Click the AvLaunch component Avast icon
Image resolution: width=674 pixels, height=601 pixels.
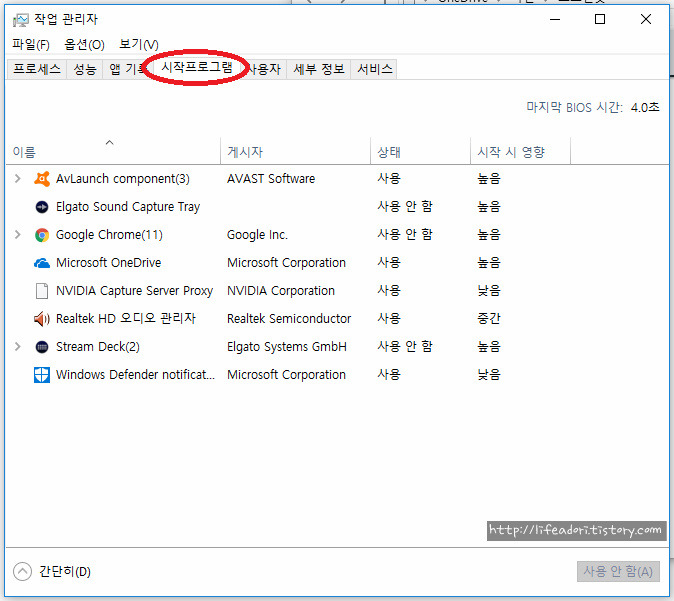pos(42,179)
